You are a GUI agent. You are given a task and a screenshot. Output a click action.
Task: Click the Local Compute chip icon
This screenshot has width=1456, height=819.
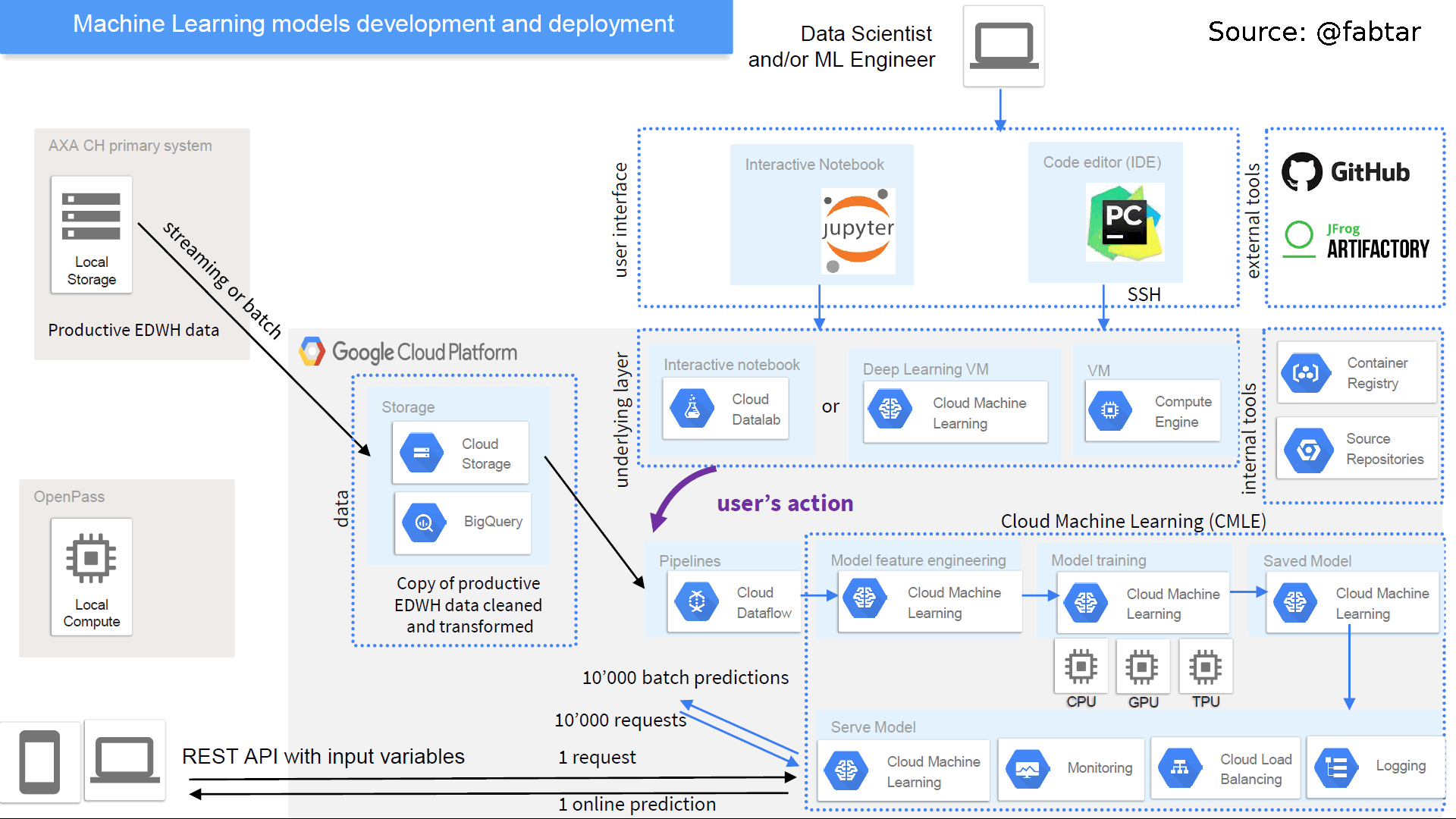coord(91,558)
